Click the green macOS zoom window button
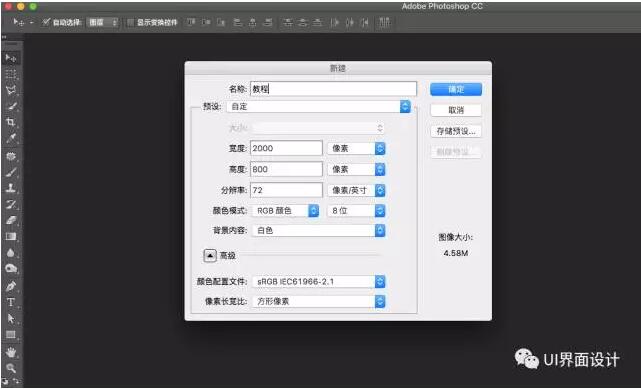The height and width of the screenshot is (389, 641). [x=33, y=7]
